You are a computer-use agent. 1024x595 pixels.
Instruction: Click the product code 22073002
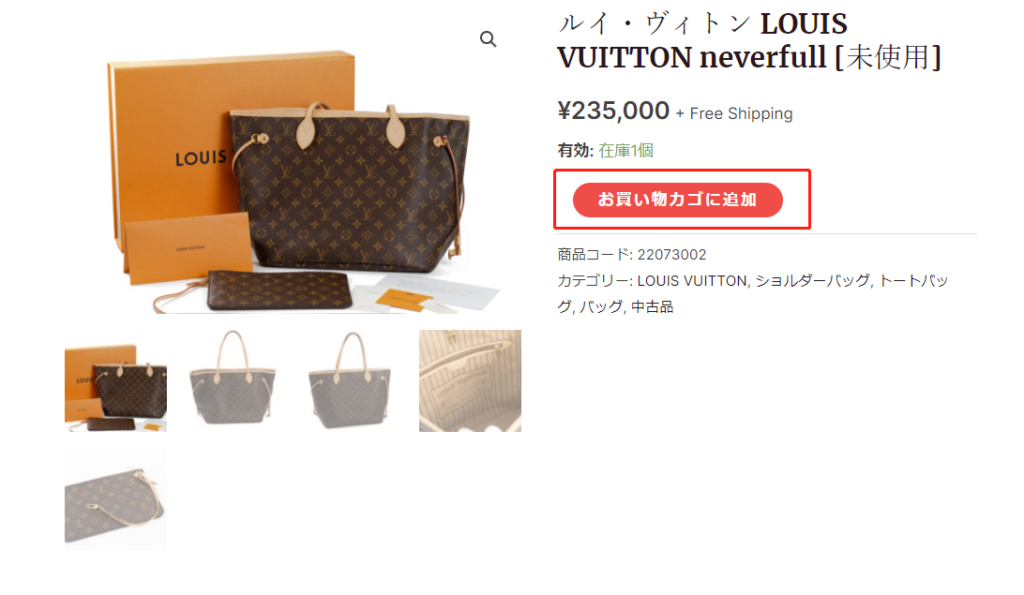(671, 255)
